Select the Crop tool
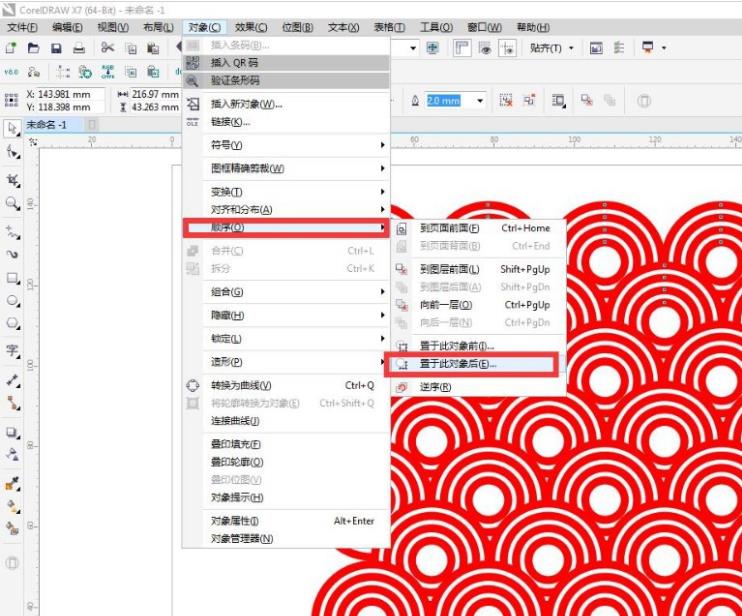The height and width of the screenshot is (616, 742). 12,179
